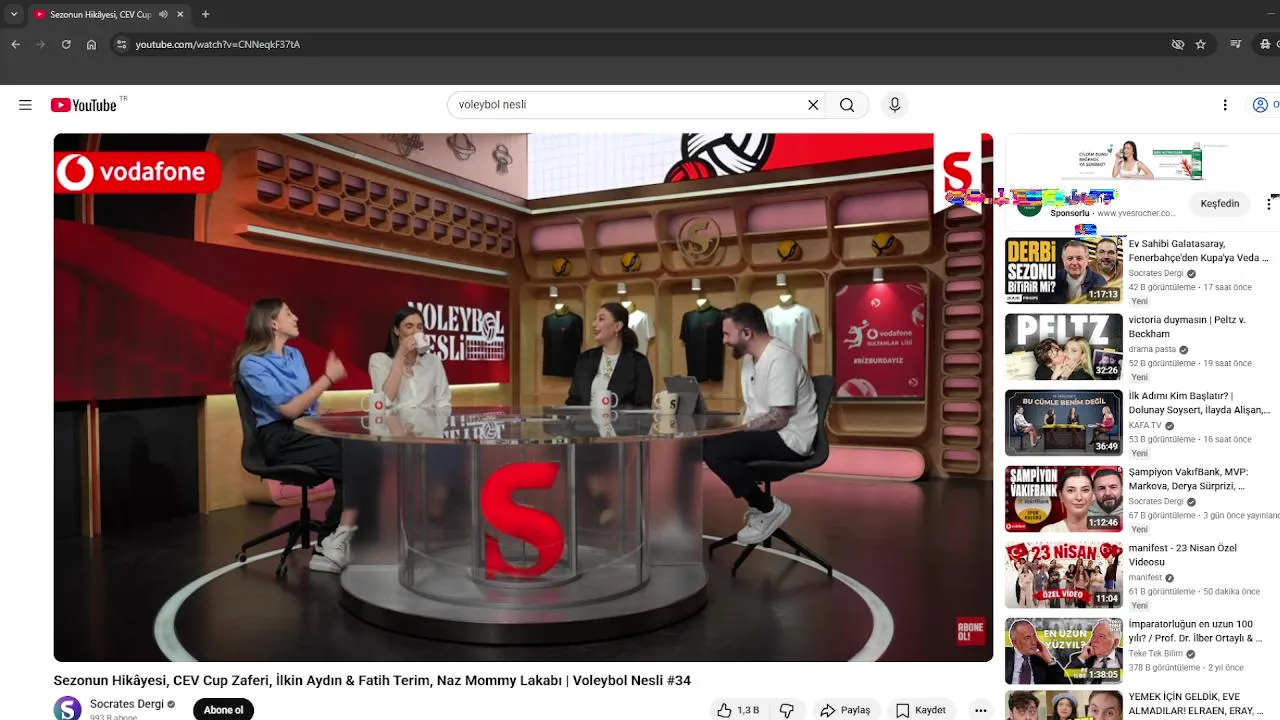The height and width of the screenshot is (720, 1280).
Task: Go forward in browser history
Action: pyautogui.click(x=40, y=44)
